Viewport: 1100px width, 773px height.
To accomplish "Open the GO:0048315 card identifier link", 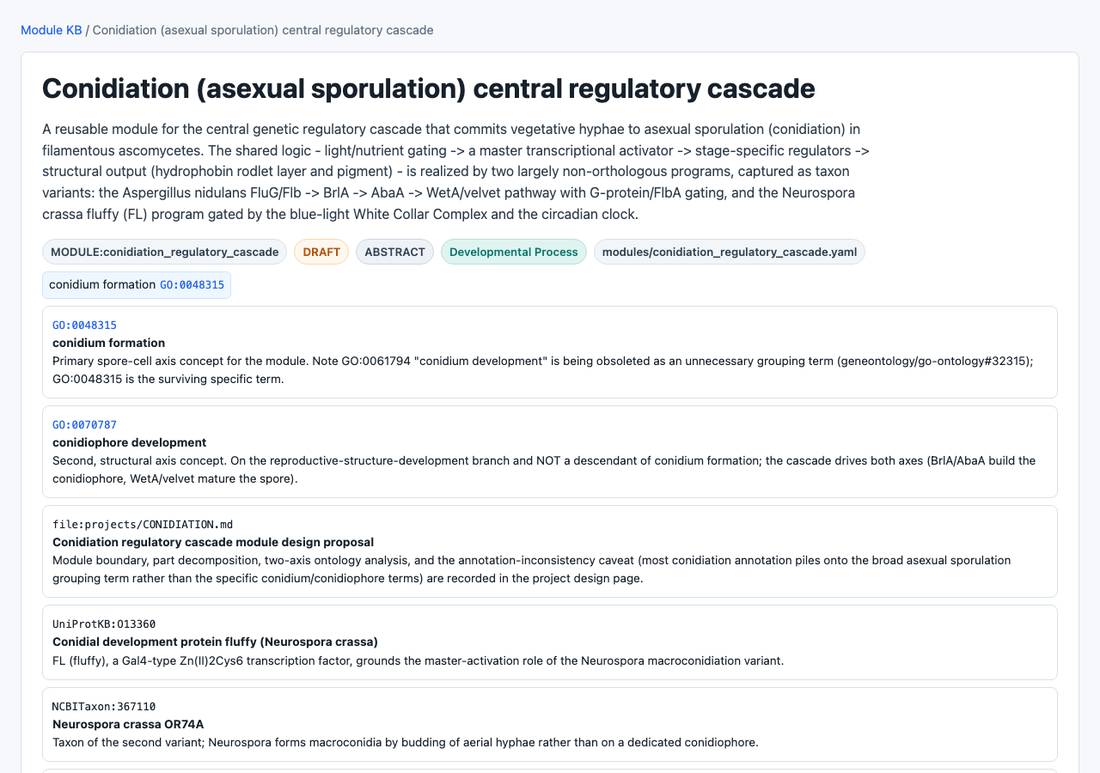I will pos(84,325).
